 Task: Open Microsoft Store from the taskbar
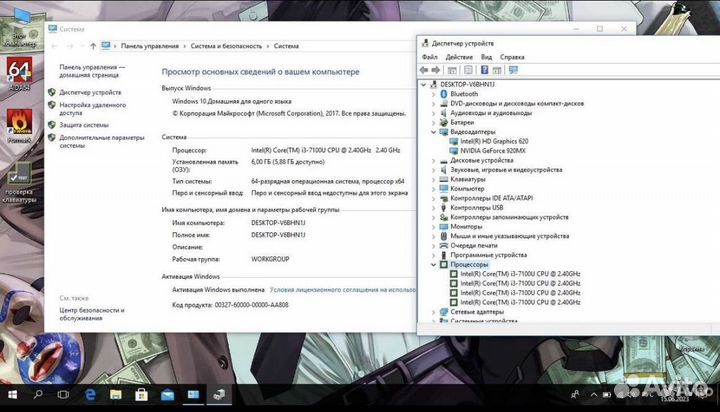pyautogui.click(x=141, y=395)
